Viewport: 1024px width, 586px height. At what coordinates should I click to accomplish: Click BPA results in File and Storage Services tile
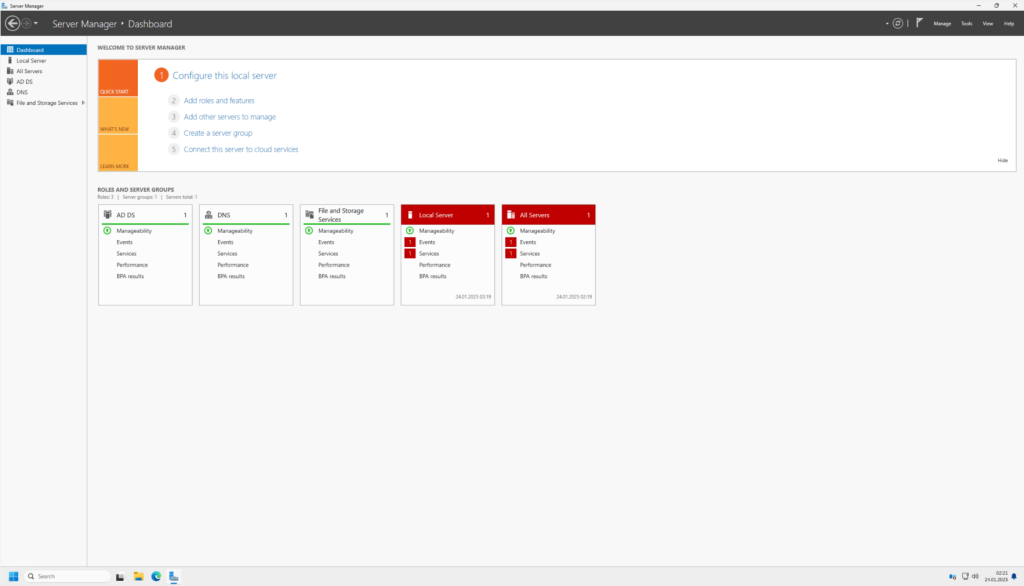point(332,276)
